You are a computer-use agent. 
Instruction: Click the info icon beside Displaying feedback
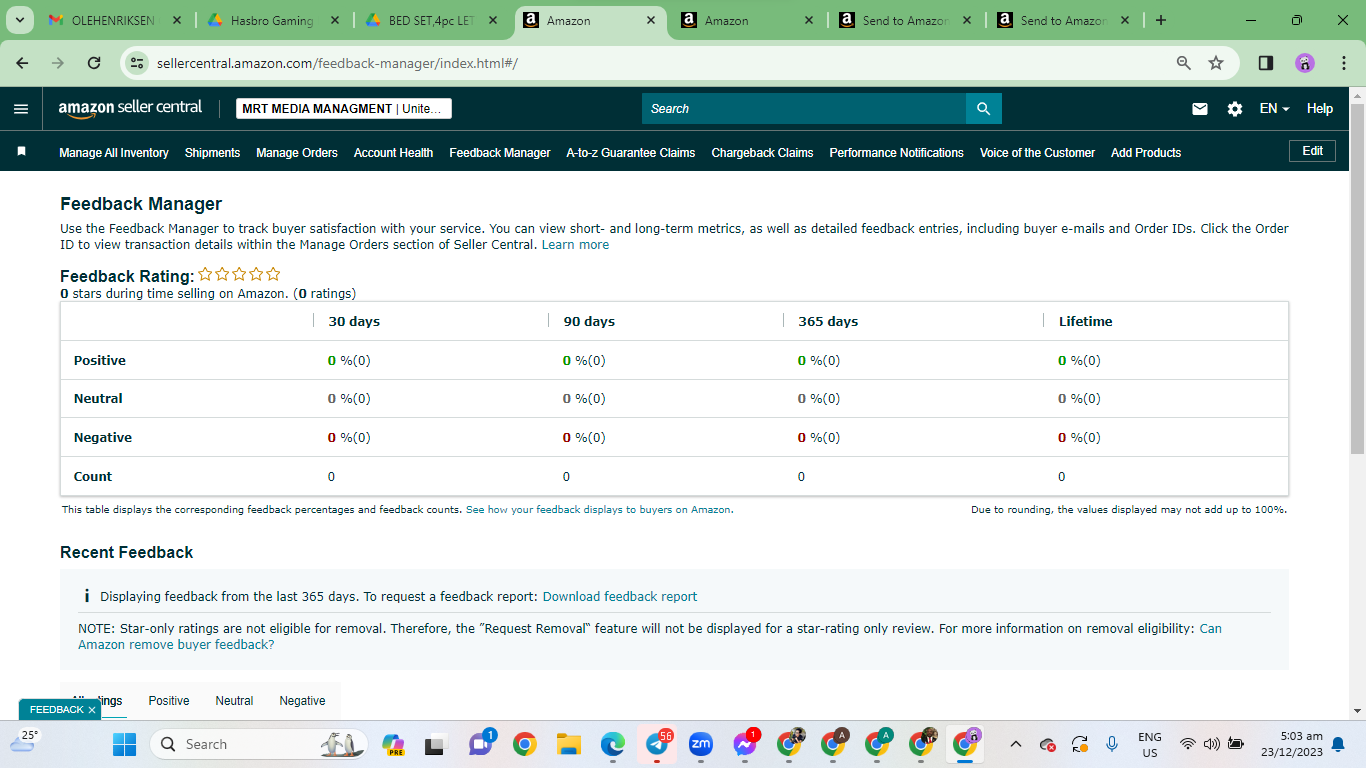click(87, 596)
